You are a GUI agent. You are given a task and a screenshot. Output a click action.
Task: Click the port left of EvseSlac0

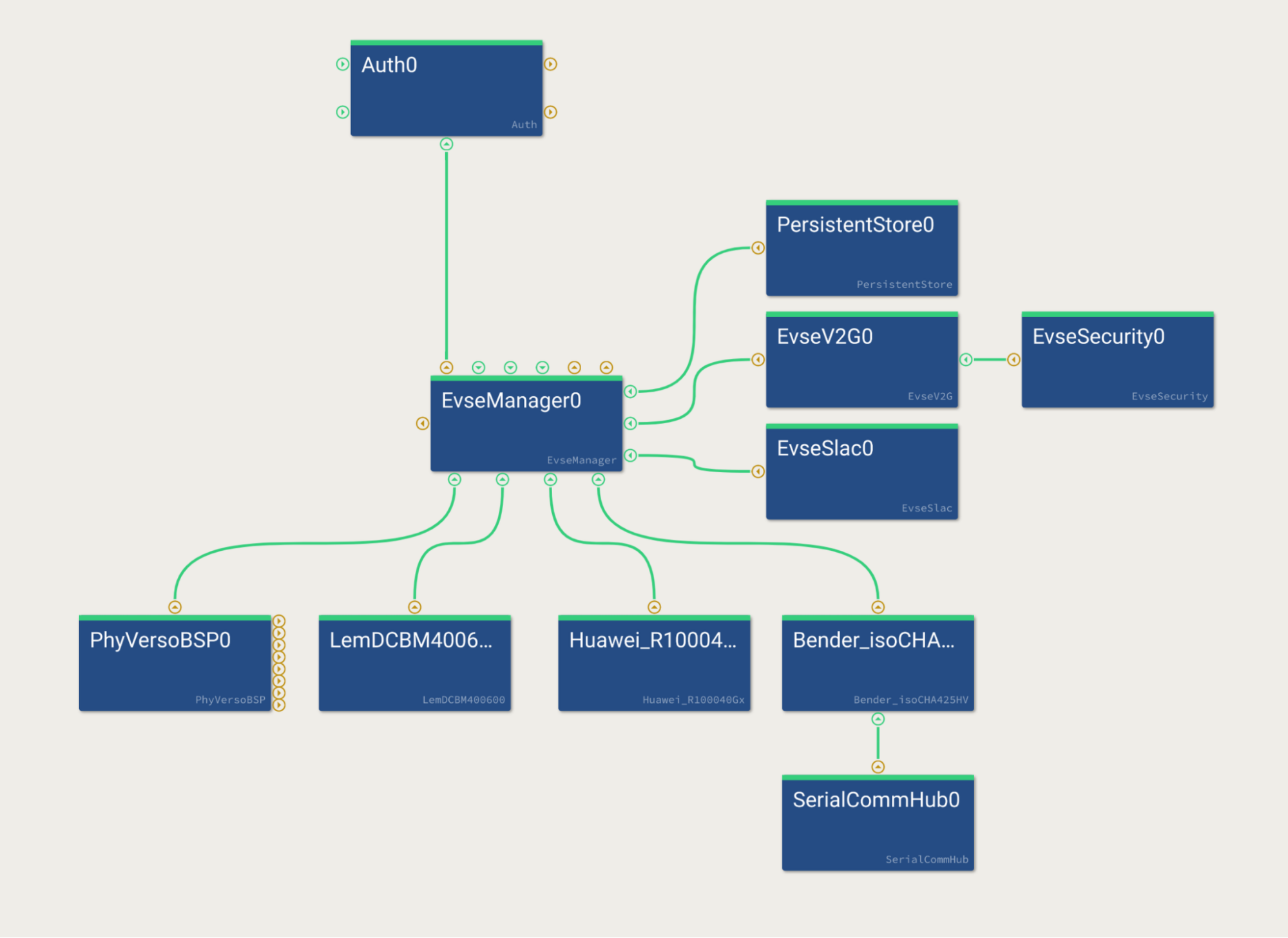(x=758, y=472)
